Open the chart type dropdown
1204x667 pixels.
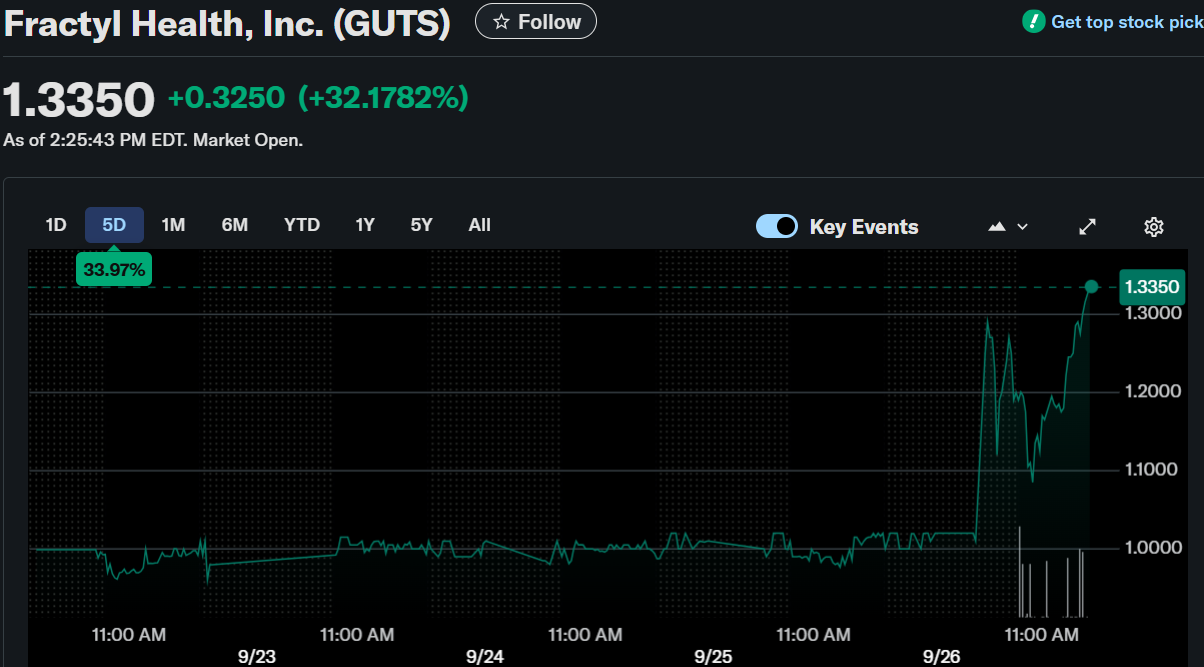tap(1008, 227)
